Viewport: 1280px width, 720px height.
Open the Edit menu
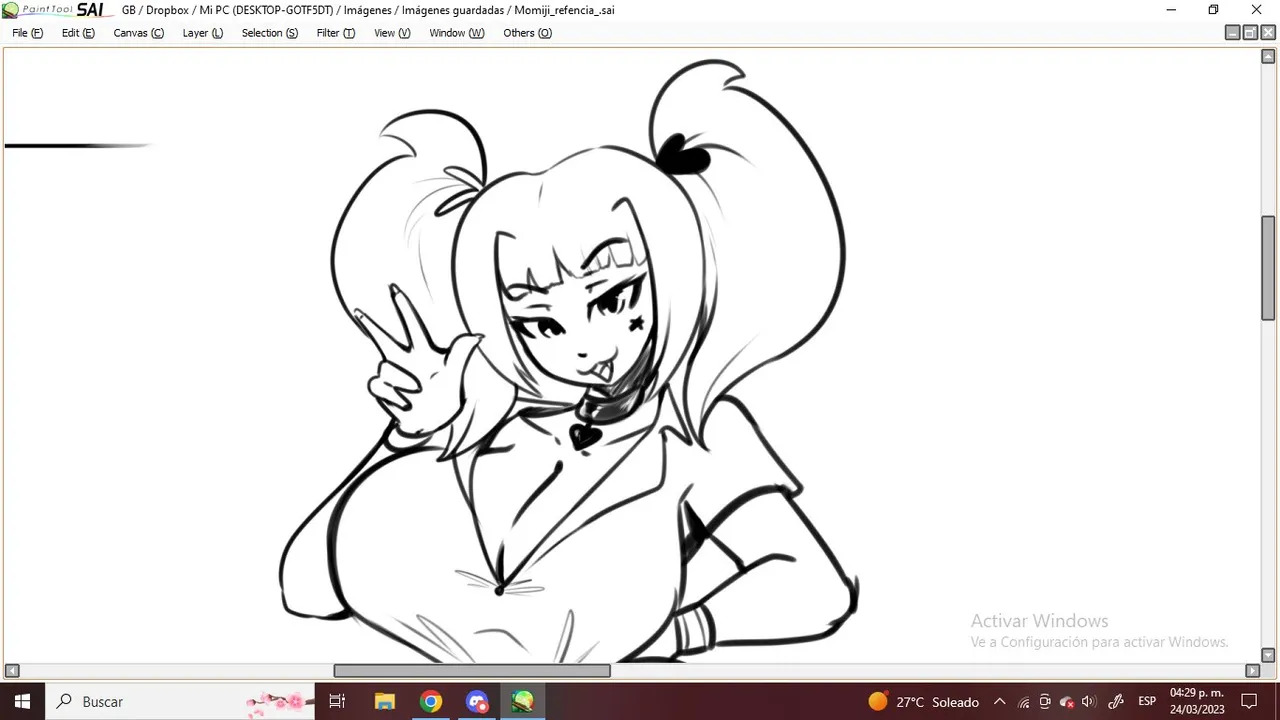click(78, 33)
